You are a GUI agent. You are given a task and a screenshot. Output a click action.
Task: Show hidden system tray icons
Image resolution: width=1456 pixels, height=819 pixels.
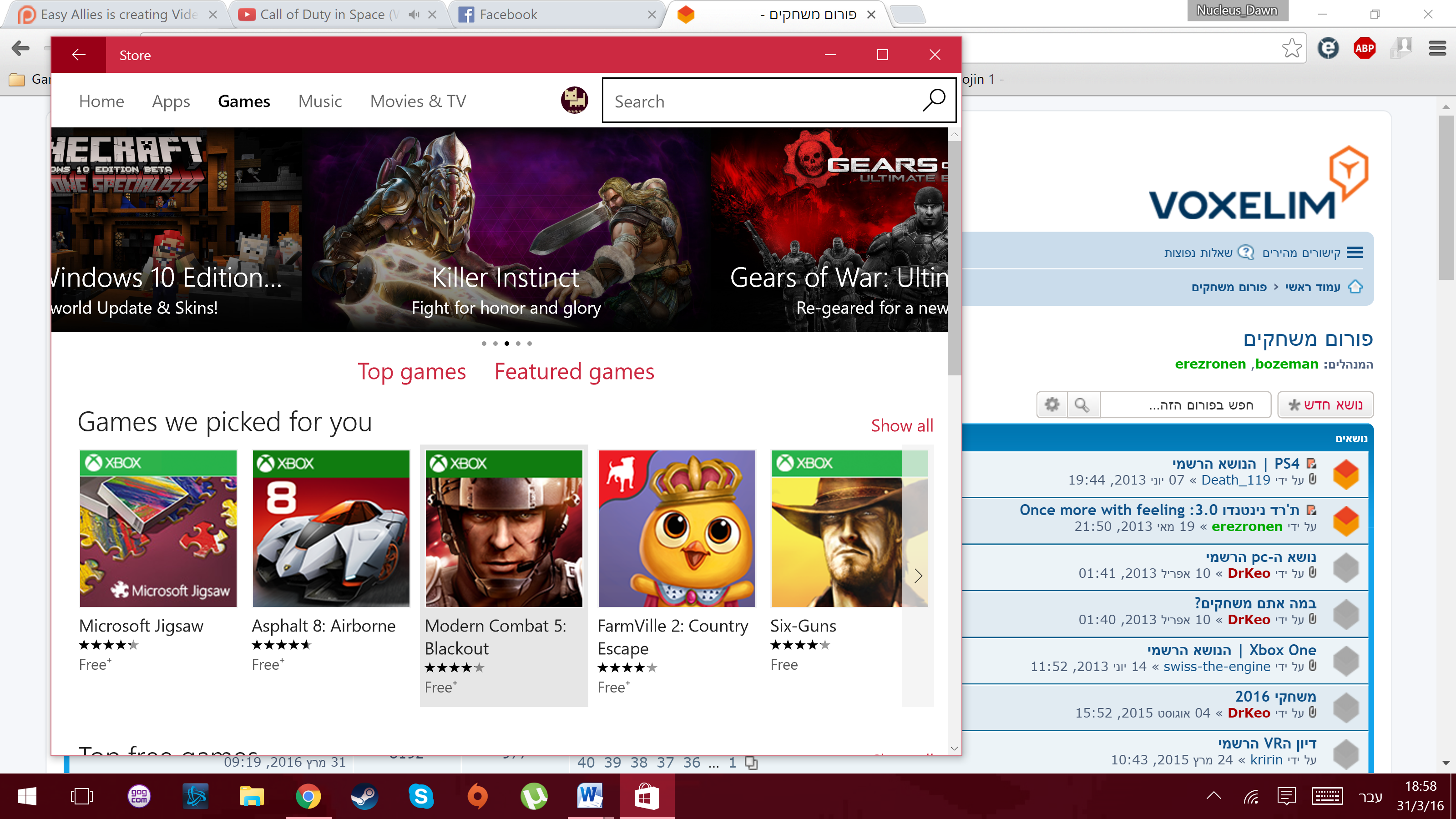[x=1213, y=796]
